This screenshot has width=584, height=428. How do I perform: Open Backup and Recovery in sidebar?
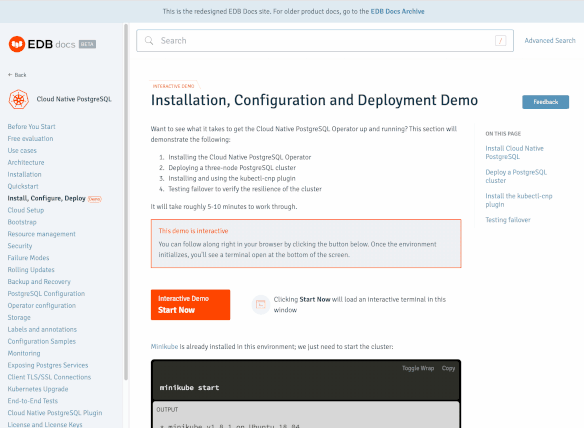coord(39,282)
